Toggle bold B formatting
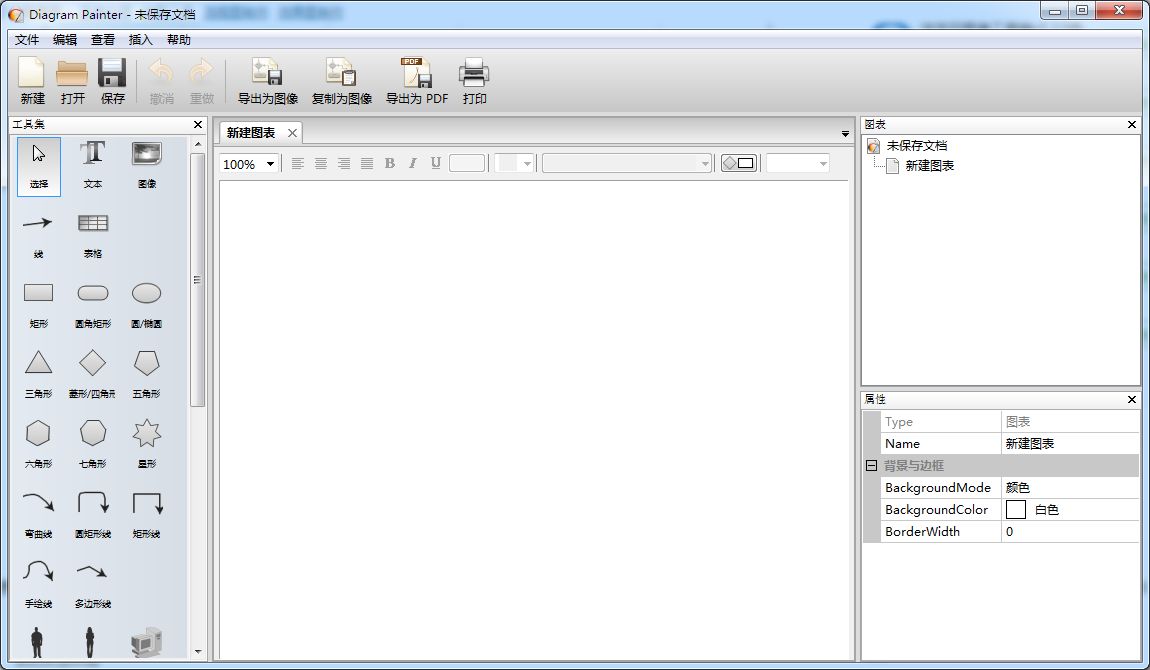 (x=389, y=163)
